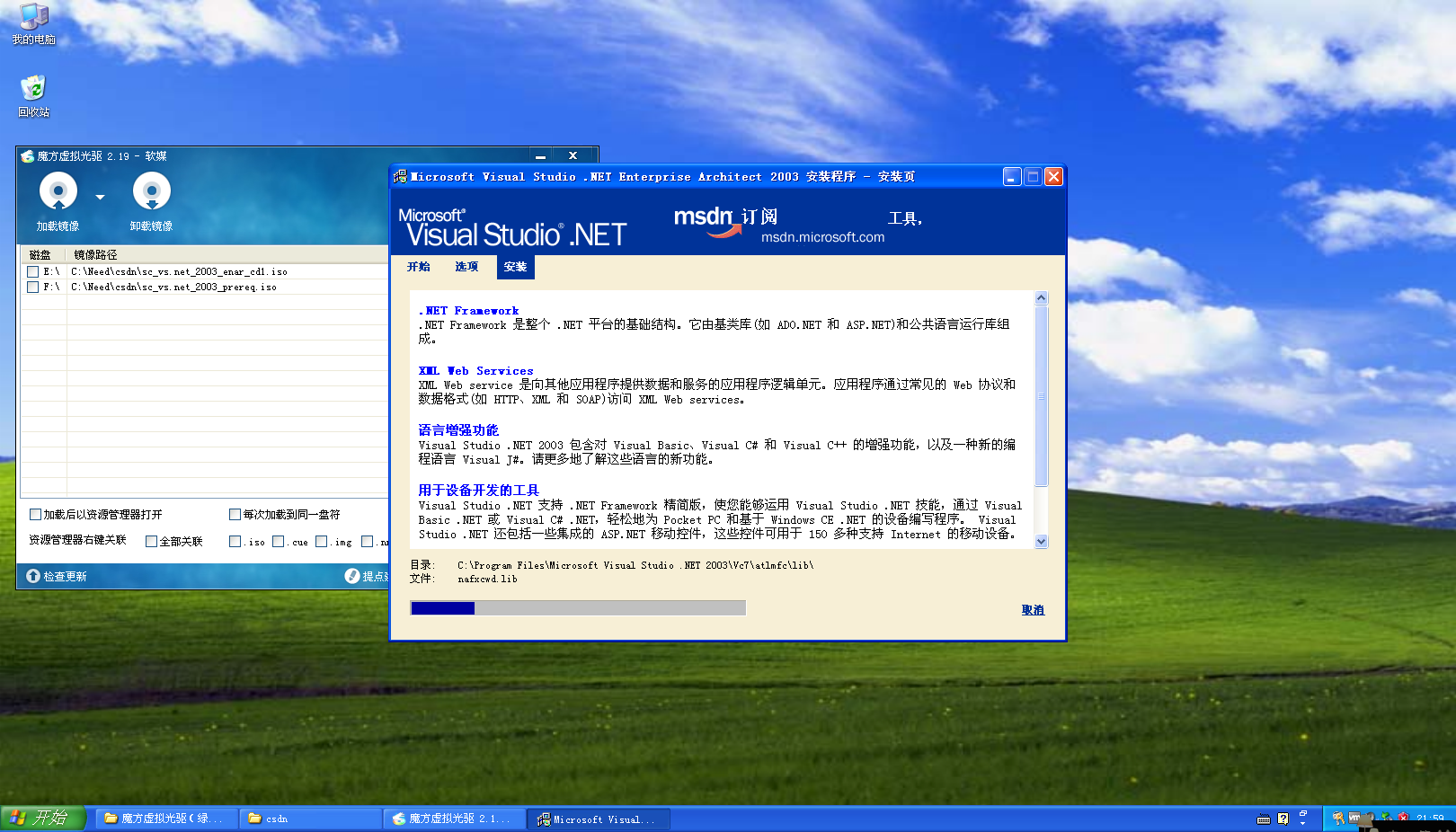1456x832 pixels.
Task: Open the help question-mark tray icon
Action: pos(1283,818)
